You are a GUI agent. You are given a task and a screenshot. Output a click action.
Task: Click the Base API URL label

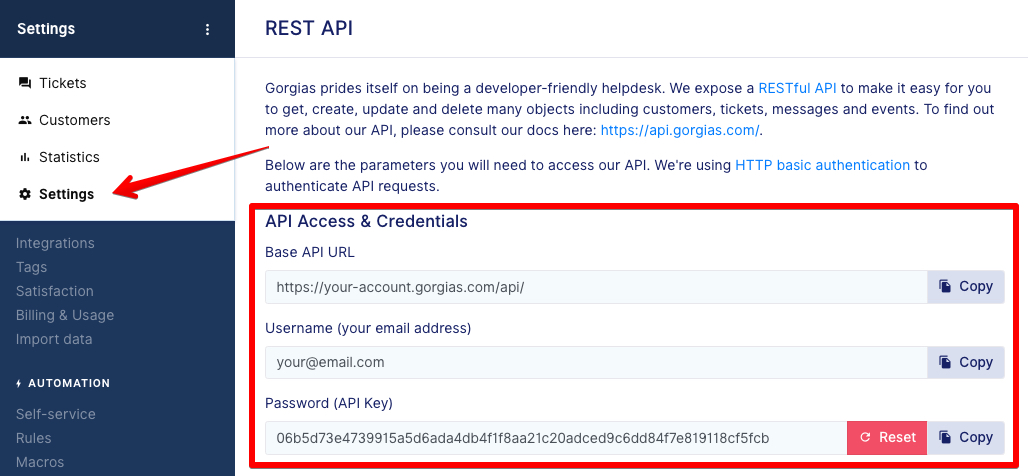309,252
